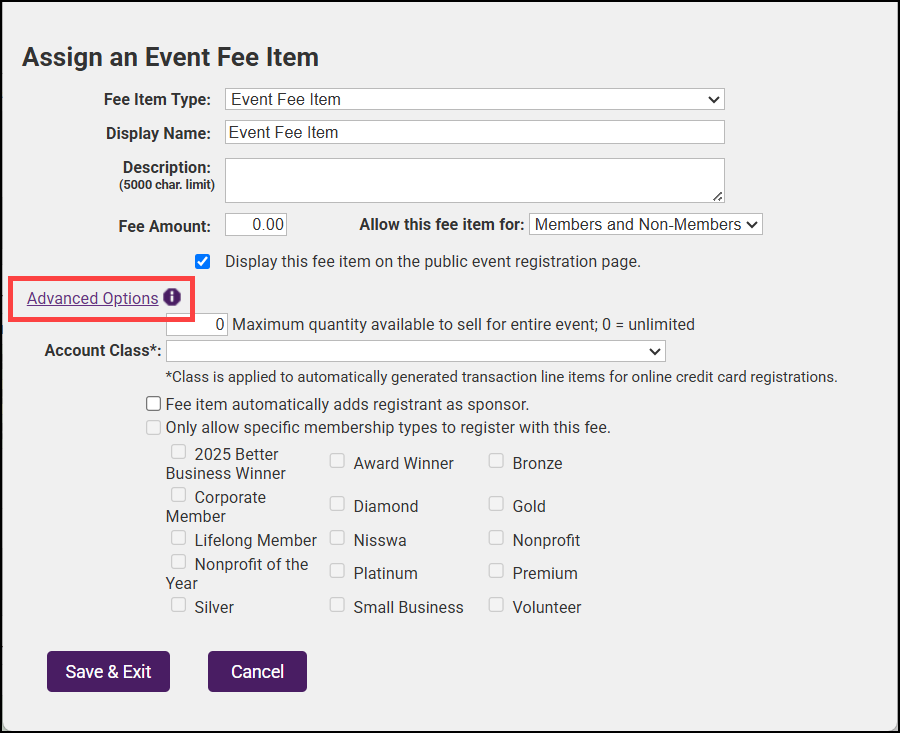This screenshot has height=733, width=900.
Task: Open the Allow this fee item for dropdown
Action: (x=645, y=224)
